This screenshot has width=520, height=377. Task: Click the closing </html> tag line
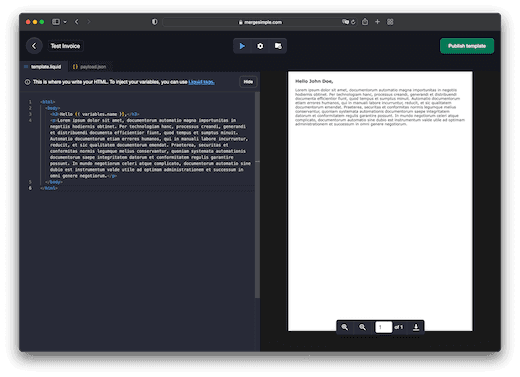[x=49, y=188]
